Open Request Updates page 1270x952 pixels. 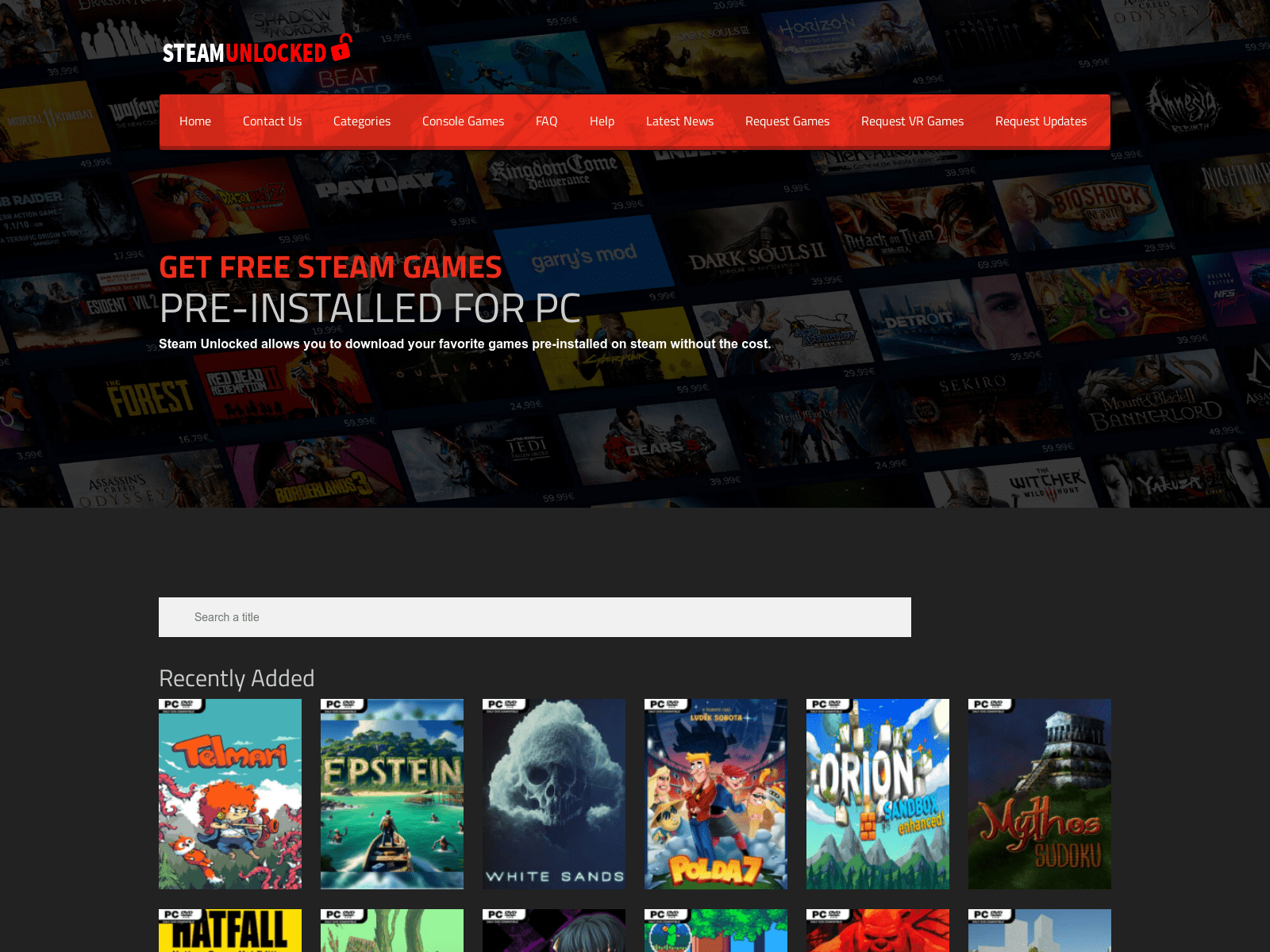pos(1041,121)
